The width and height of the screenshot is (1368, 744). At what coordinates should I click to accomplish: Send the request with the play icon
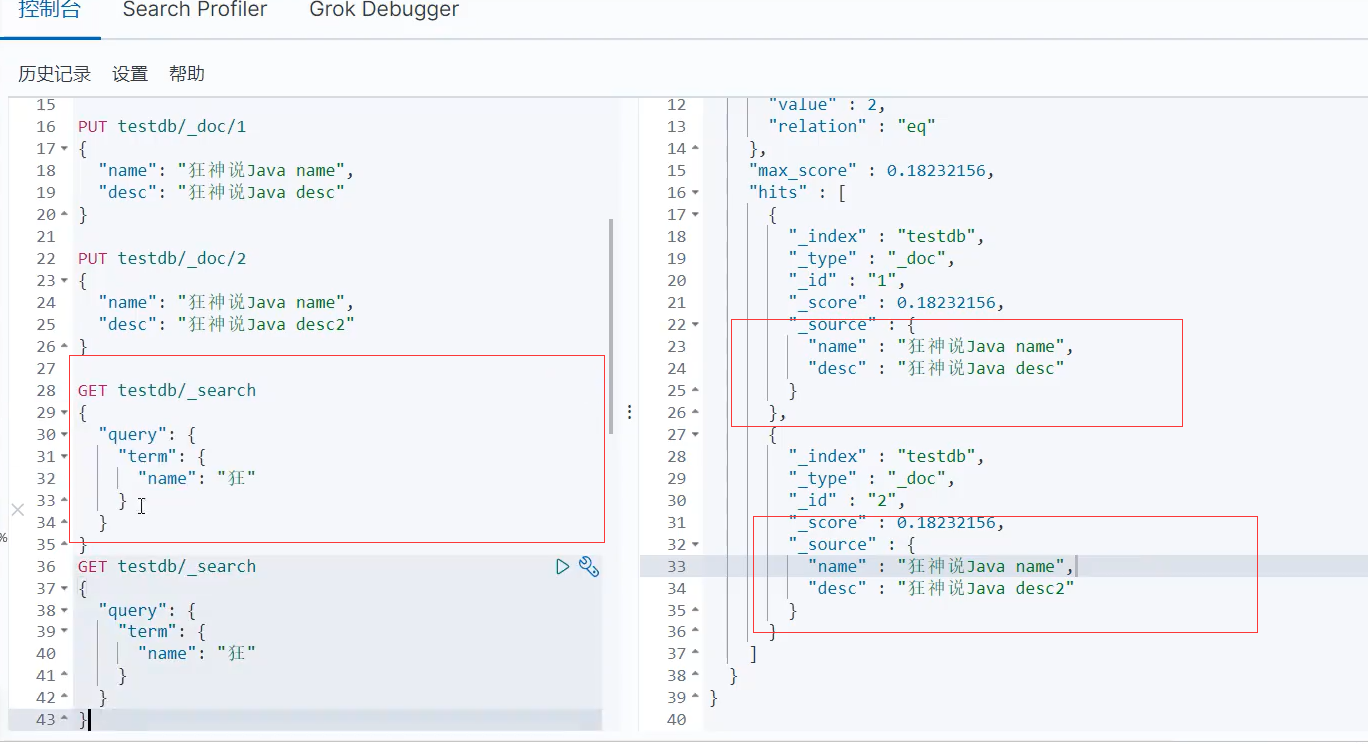(x=562, y=567)
